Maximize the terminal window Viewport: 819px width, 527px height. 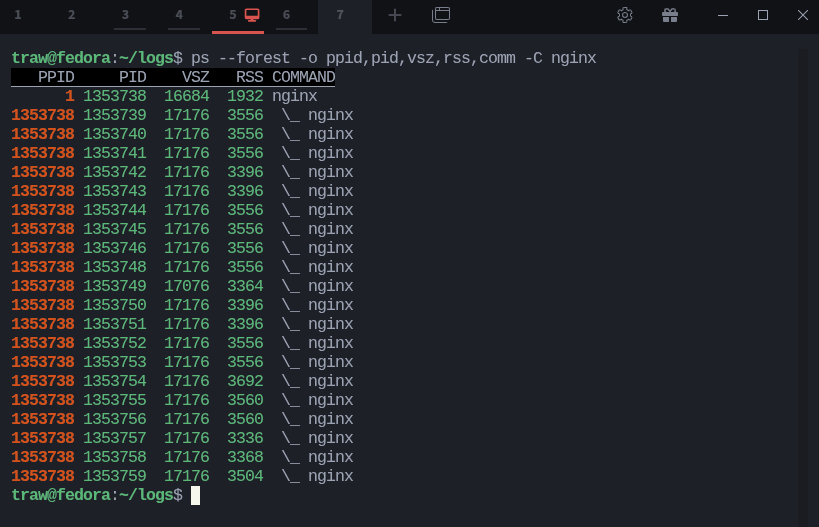pos(763,15)
